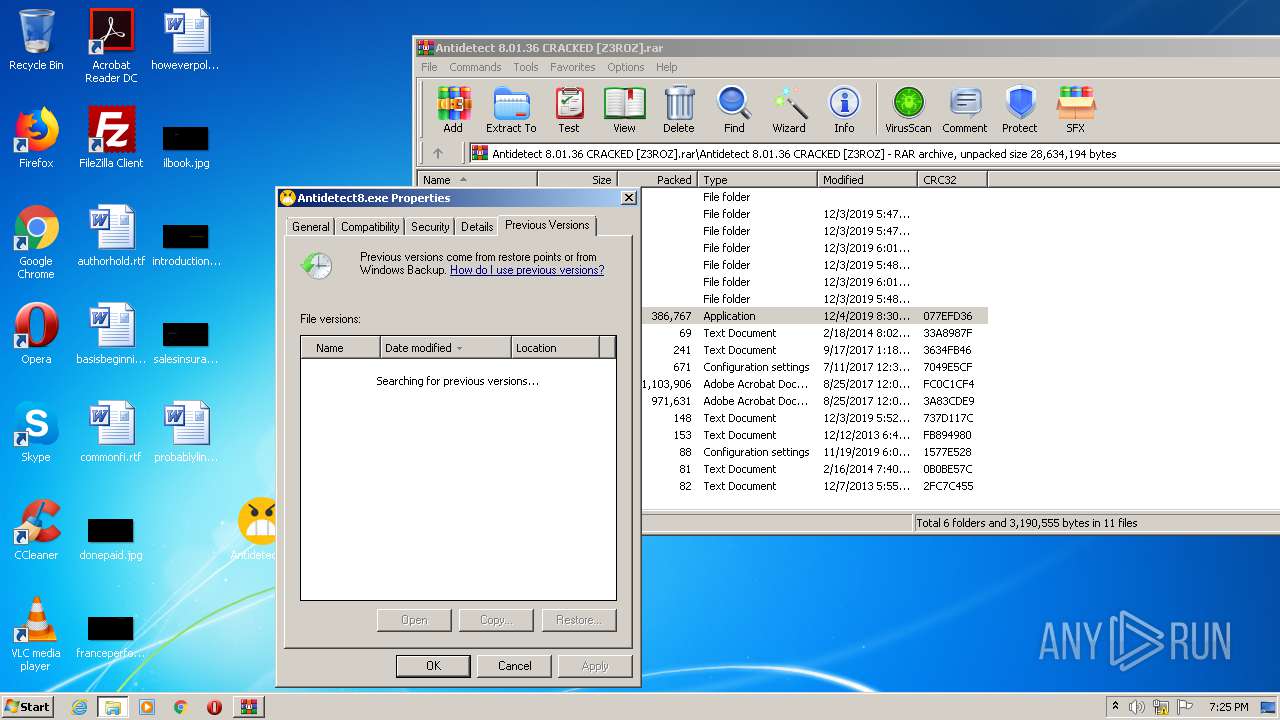The width and height of the screenshot is (1280, 720).
Task: Click the Extract To toolbar icon
Action: (x=511, y=109)
